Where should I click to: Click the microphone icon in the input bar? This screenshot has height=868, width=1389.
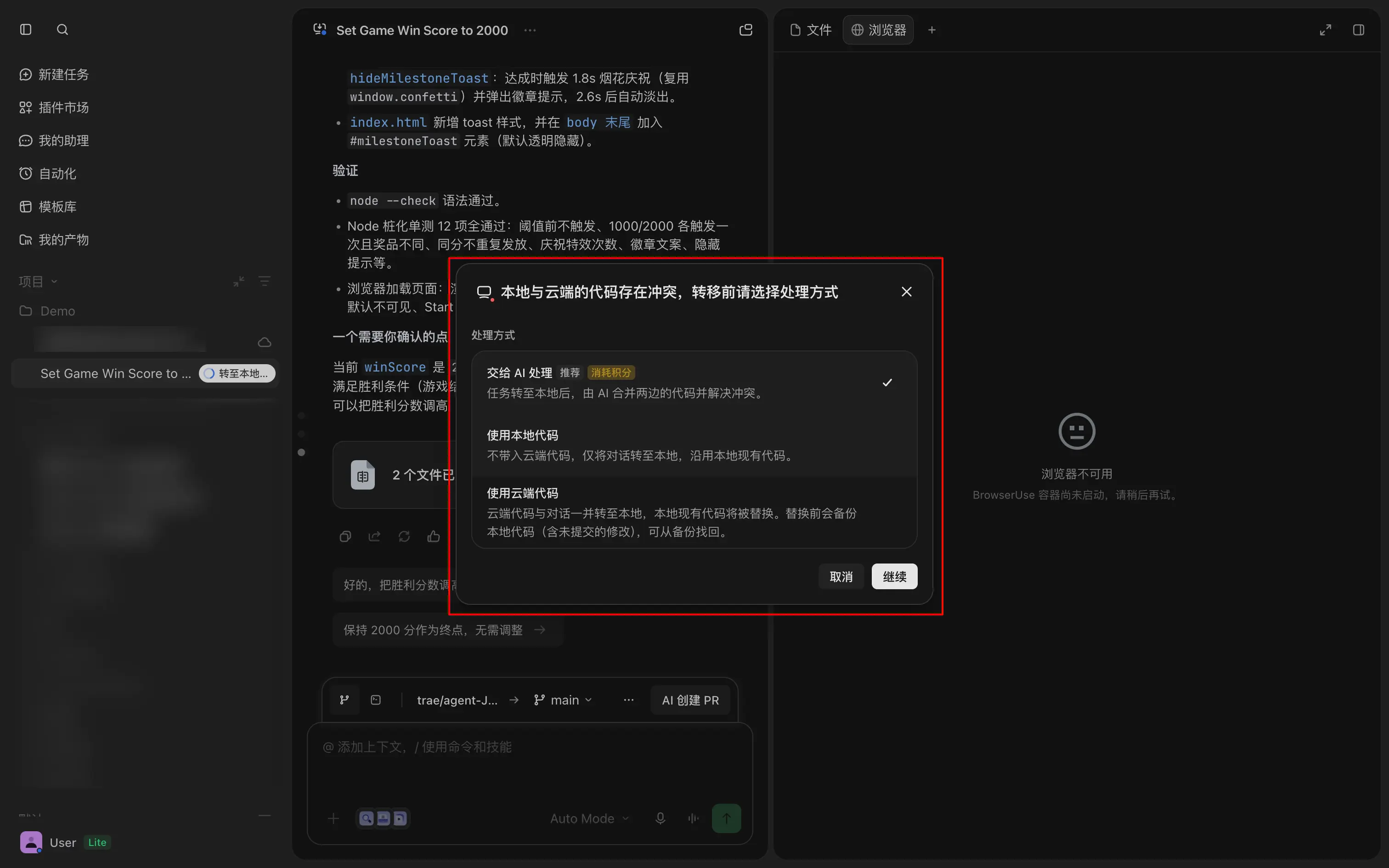[660, 818]
